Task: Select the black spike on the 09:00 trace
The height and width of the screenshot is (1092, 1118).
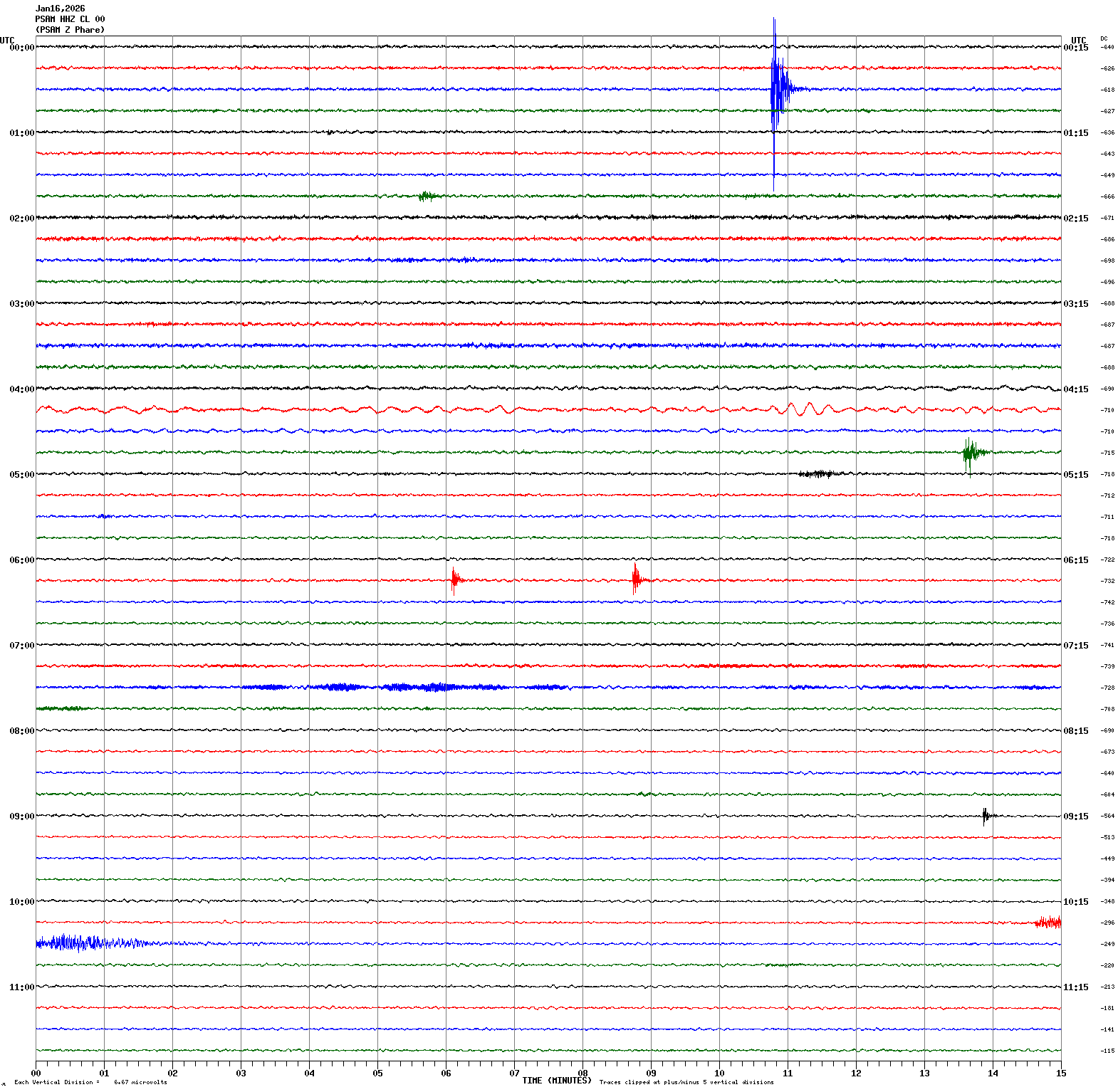Action: [986, 816]
